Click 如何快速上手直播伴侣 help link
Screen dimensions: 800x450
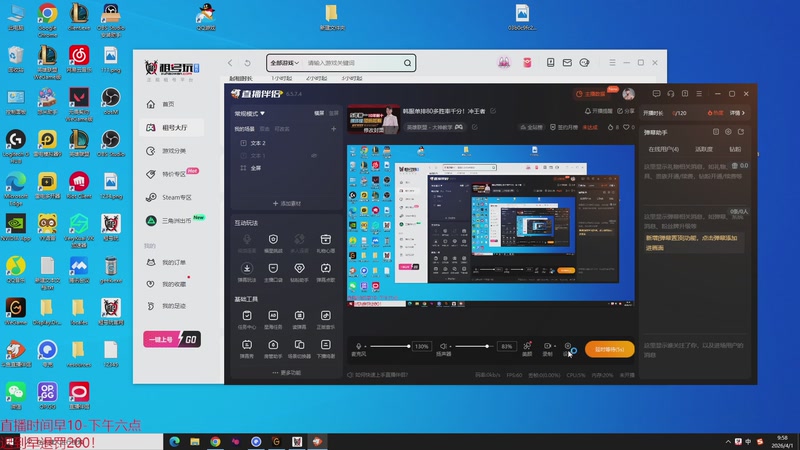[378, 375]
